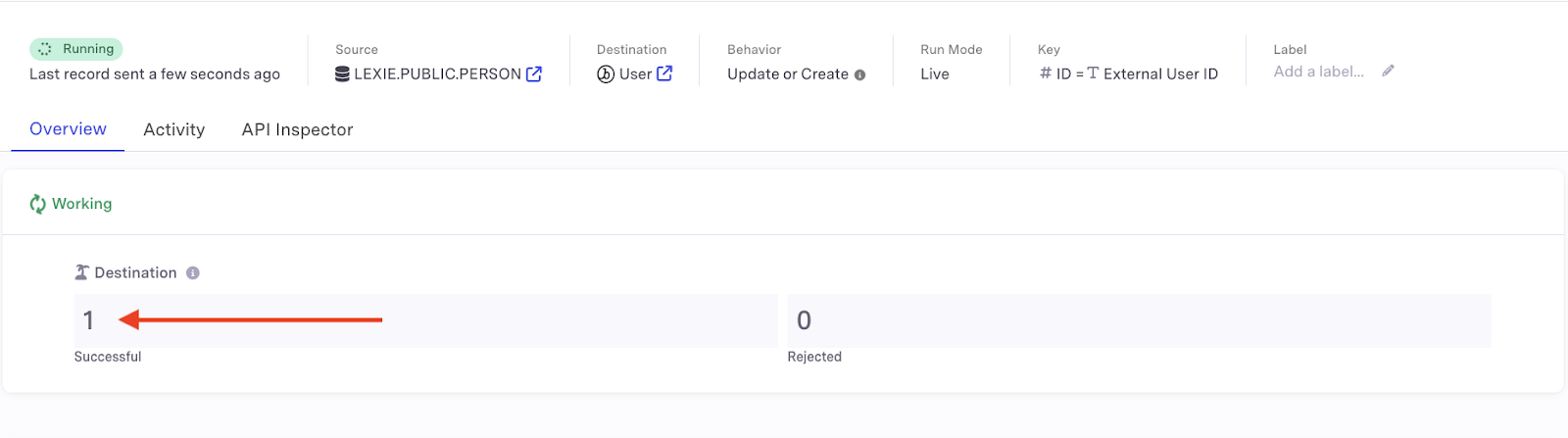Click the hash icon in Key field

click(x=1046, y=73)
